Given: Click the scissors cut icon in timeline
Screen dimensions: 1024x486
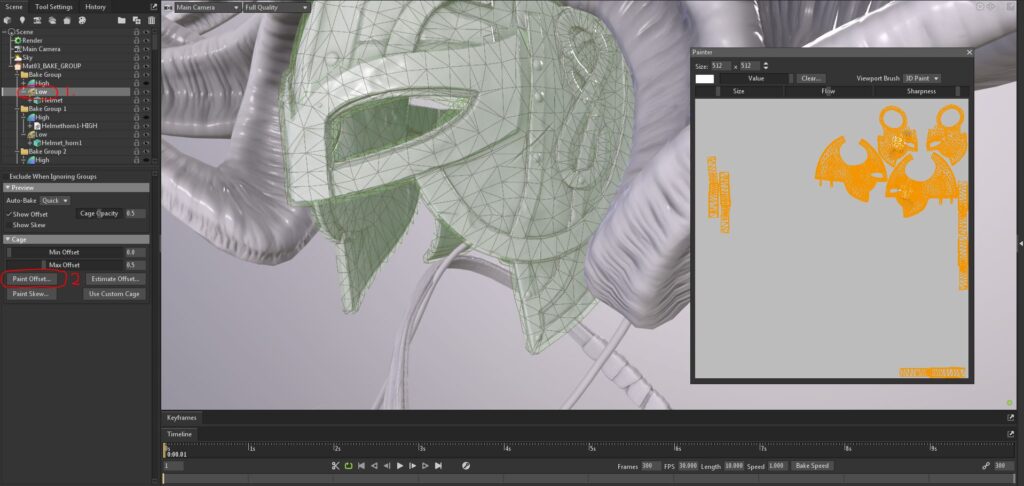Looking at the screenshot, I should click(336, 466).
